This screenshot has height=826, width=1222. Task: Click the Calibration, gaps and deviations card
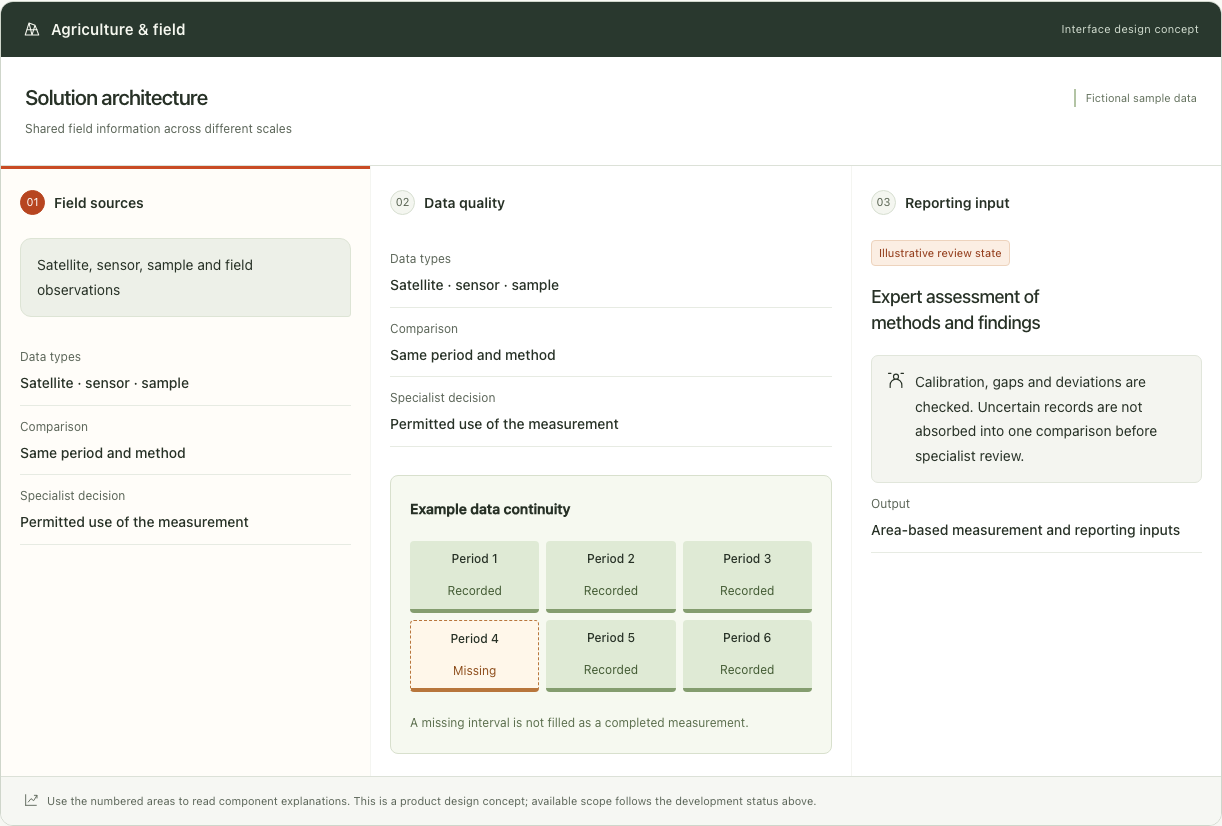point(1036,419)
